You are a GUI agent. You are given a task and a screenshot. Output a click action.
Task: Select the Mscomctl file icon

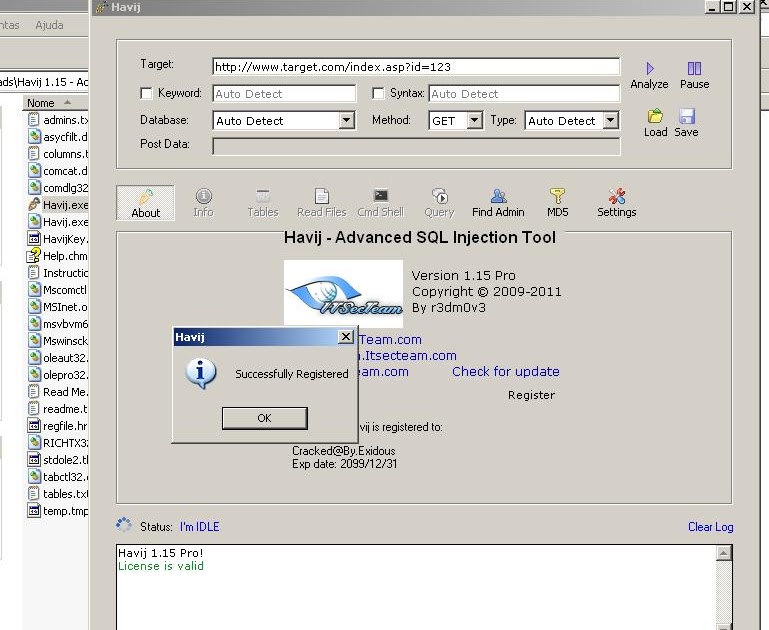click(33, 290)
